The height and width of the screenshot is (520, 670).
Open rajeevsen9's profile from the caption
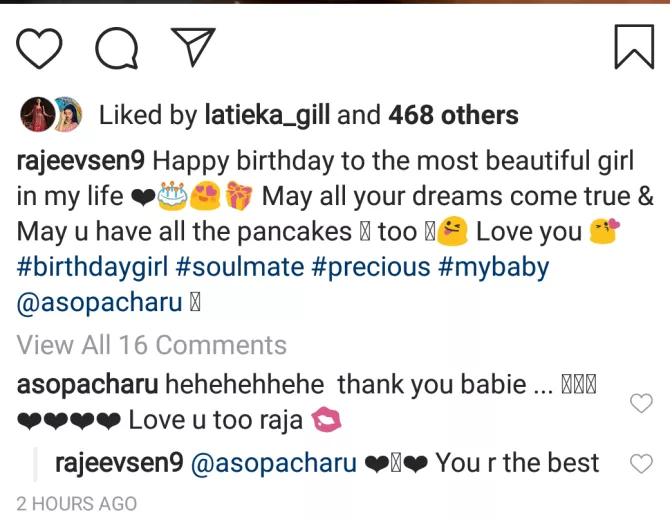80,160
